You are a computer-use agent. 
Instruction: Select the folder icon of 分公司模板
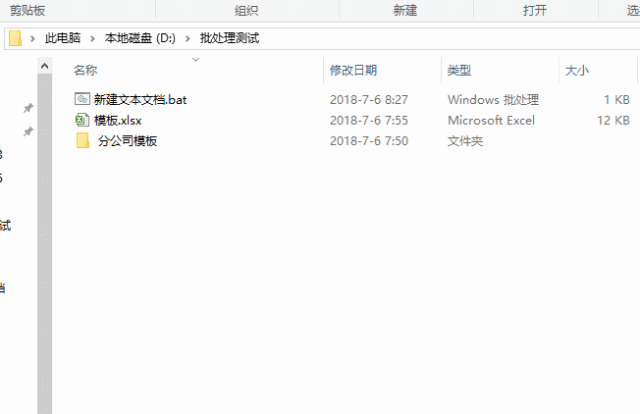pyautogui.click(x=83, y=140)
